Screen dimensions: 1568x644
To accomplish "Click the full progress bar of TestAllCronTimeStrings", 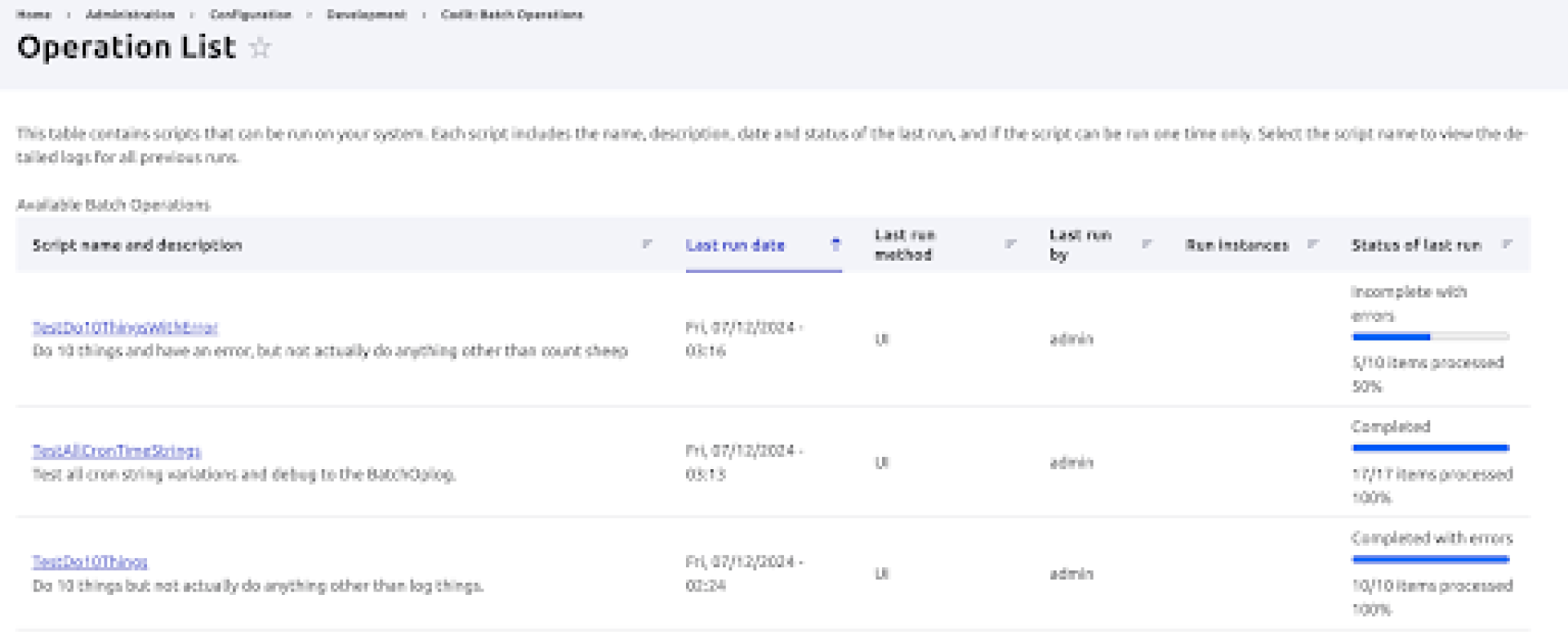I will (x=1430, y=448).
